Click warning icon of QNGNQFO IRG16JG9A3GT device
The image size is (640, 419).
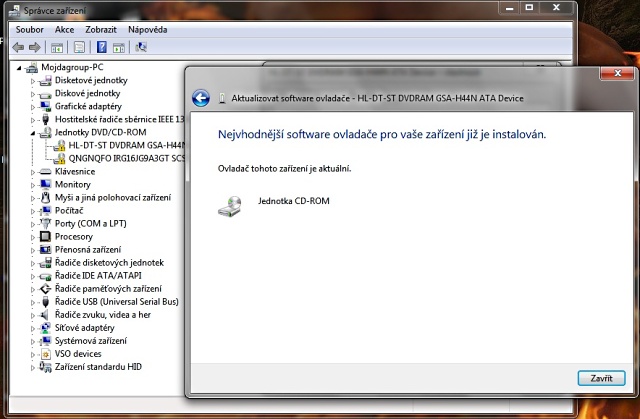point(59,159)
